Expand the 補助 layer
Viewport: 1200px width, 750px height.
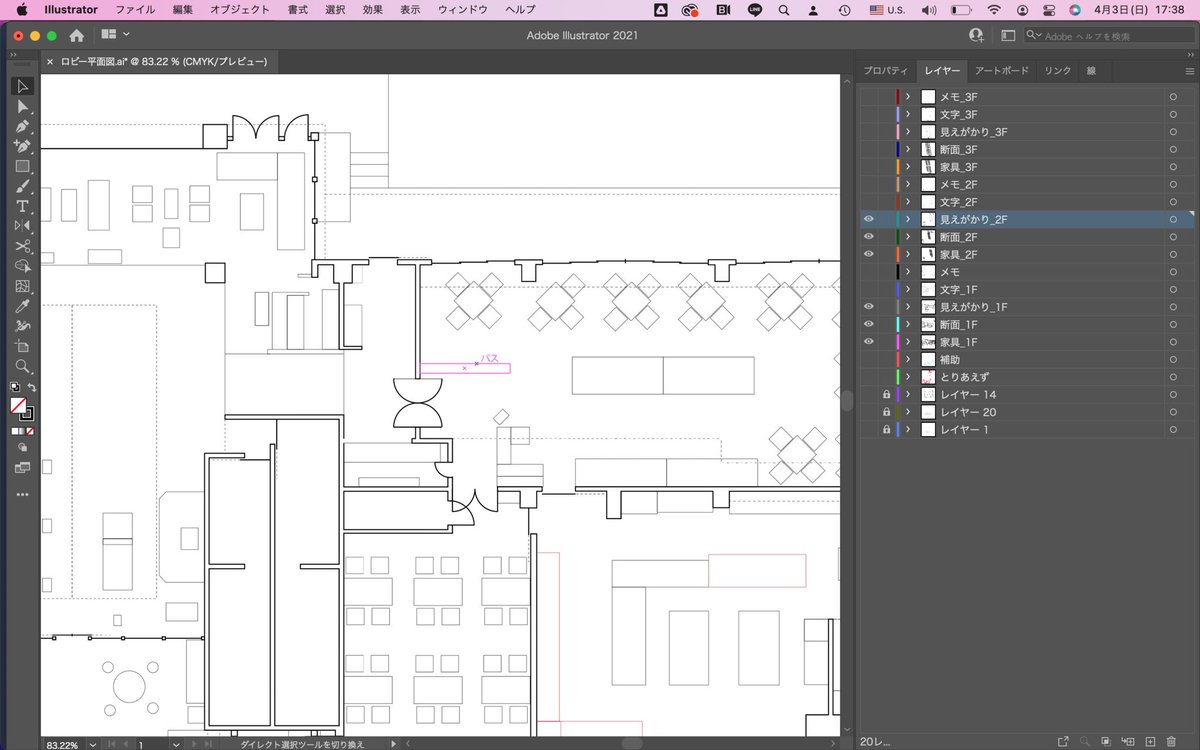click(x=908, y=359)
